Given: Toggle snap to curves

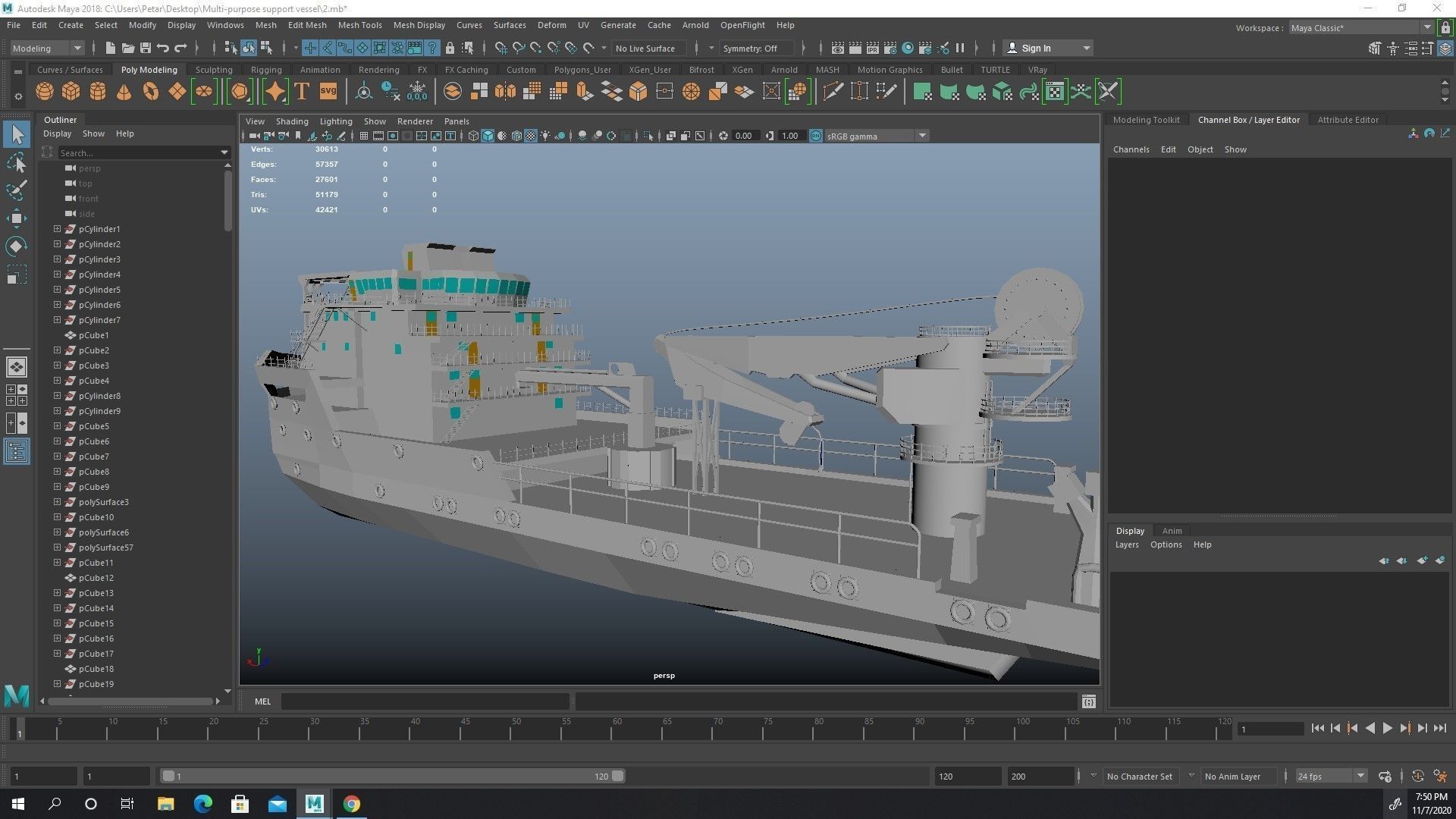Looking at the screenshot, I should (519, 48).
